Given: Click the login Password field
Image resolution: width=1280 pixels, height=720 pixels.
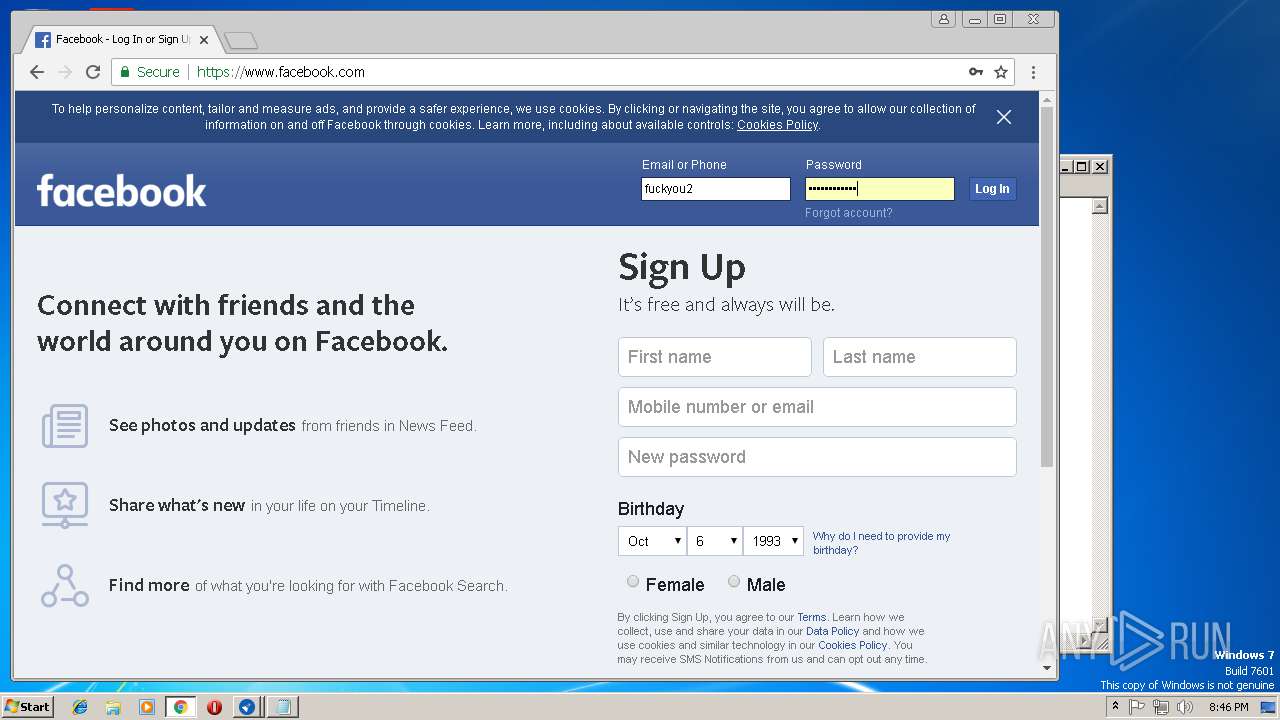Looking at the screenshot, I should coord(880,189).
